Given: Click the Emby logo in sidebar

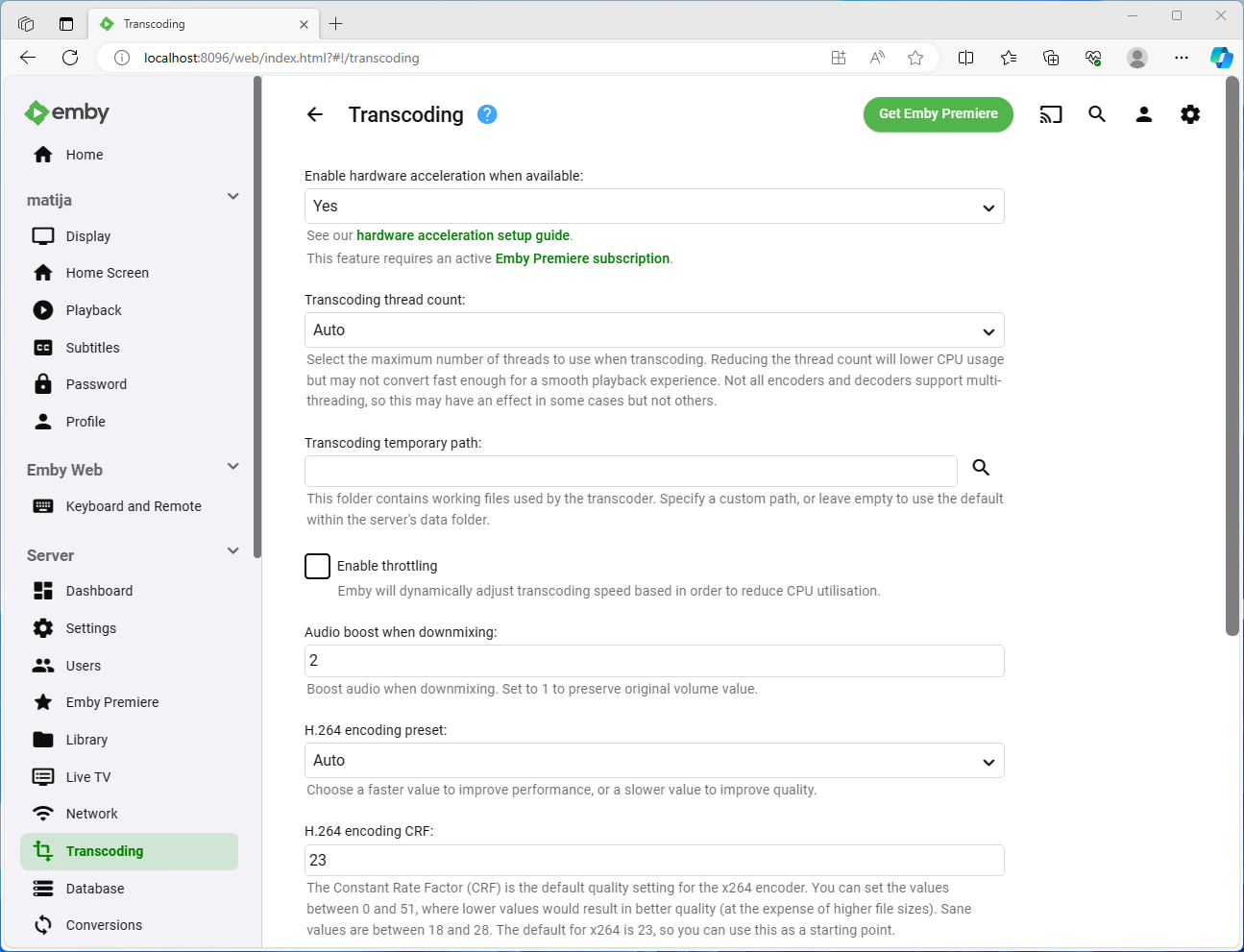Looking at the screenshot, I should tap(67, 112).
